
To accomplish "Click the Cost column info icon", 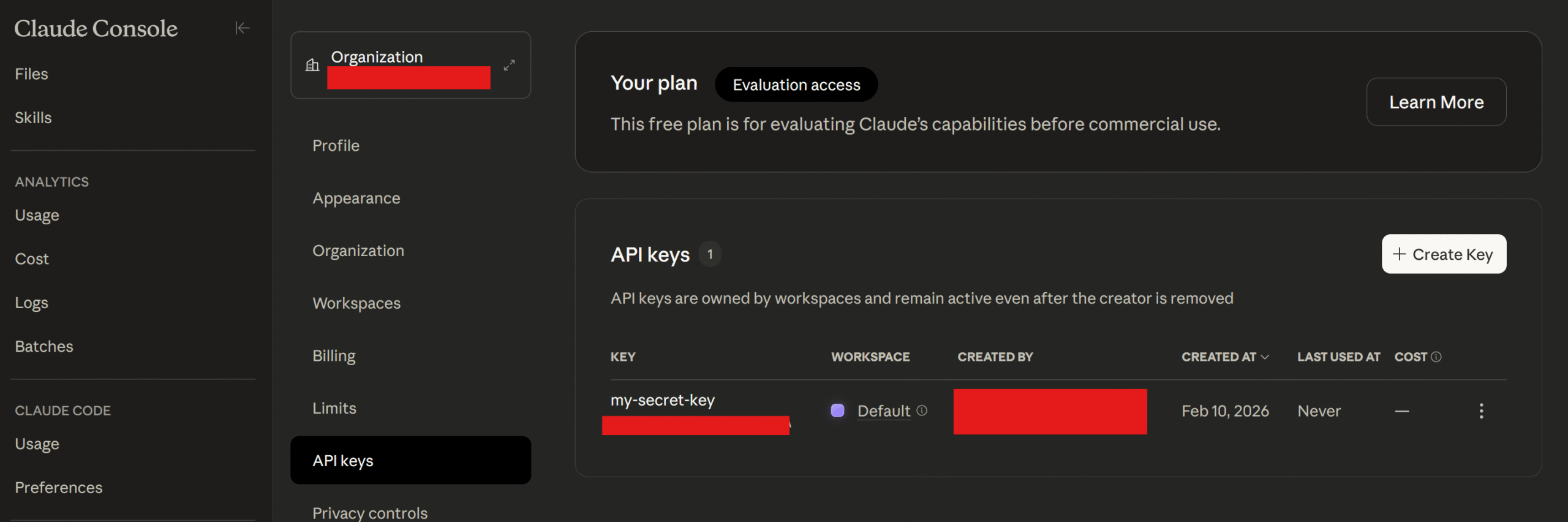I will [1436, 357].
